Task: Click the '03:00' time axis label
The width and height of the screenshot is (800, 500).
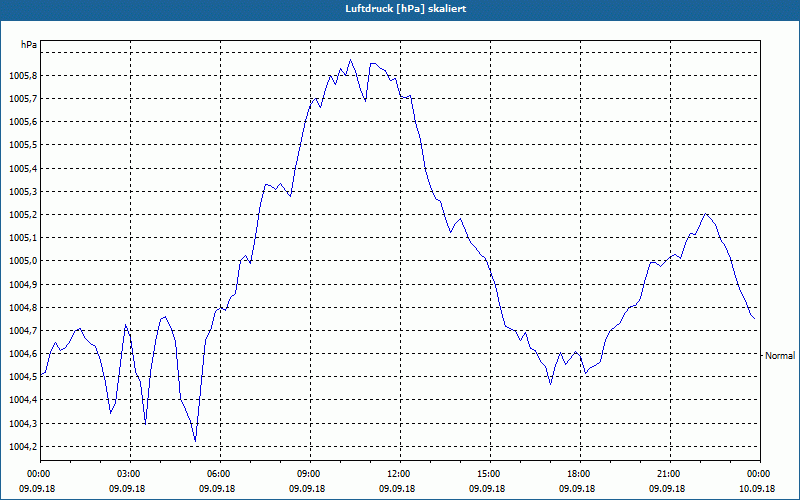Action: (127, 474)
